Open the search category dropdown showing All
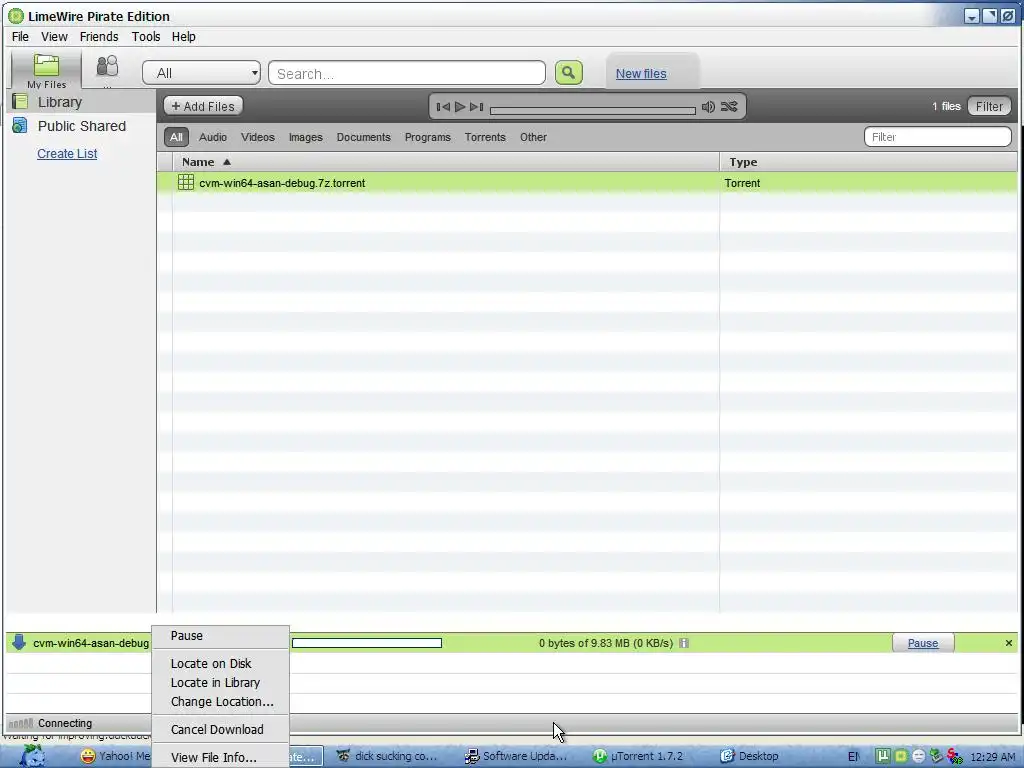The height and width of the screenshot is (768, 1024). (201, 73)
